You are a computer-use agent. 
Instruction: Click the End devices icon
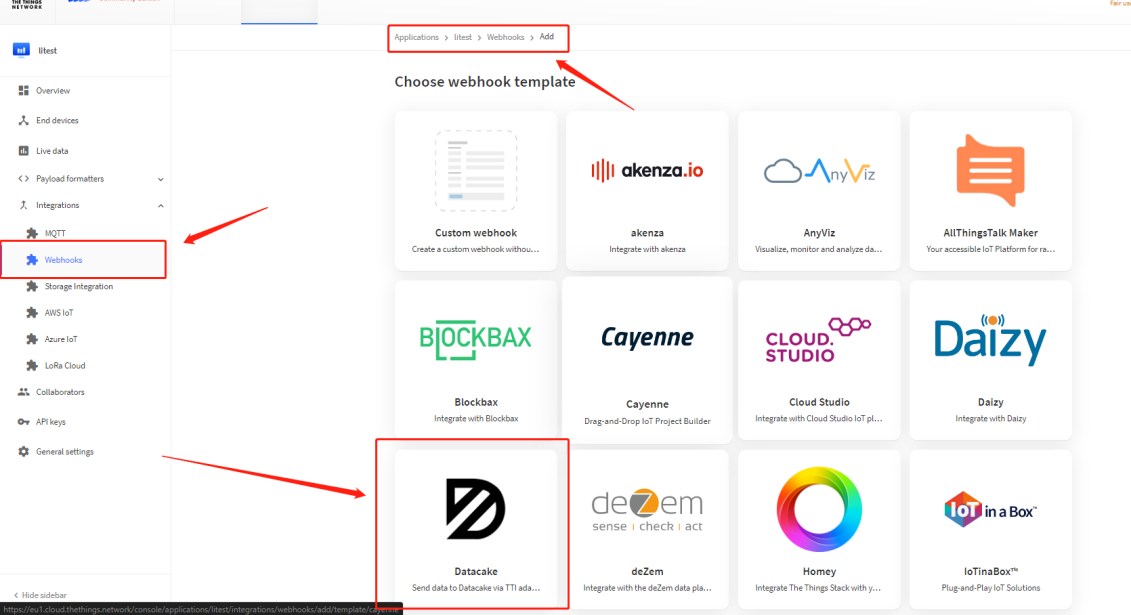[24, 120]
